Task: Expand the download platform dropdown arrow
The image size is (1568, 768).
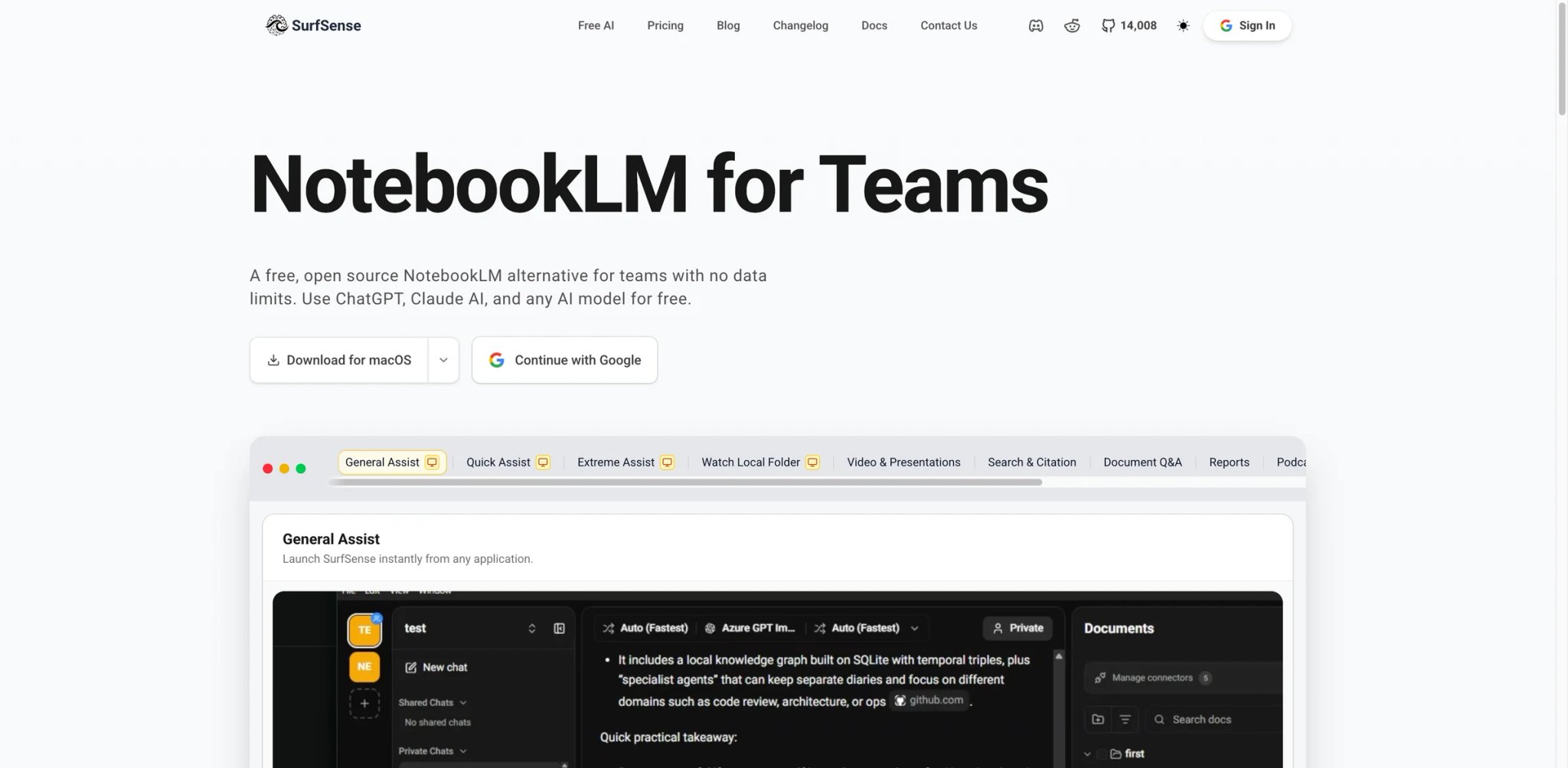Action: coord(443,360)
